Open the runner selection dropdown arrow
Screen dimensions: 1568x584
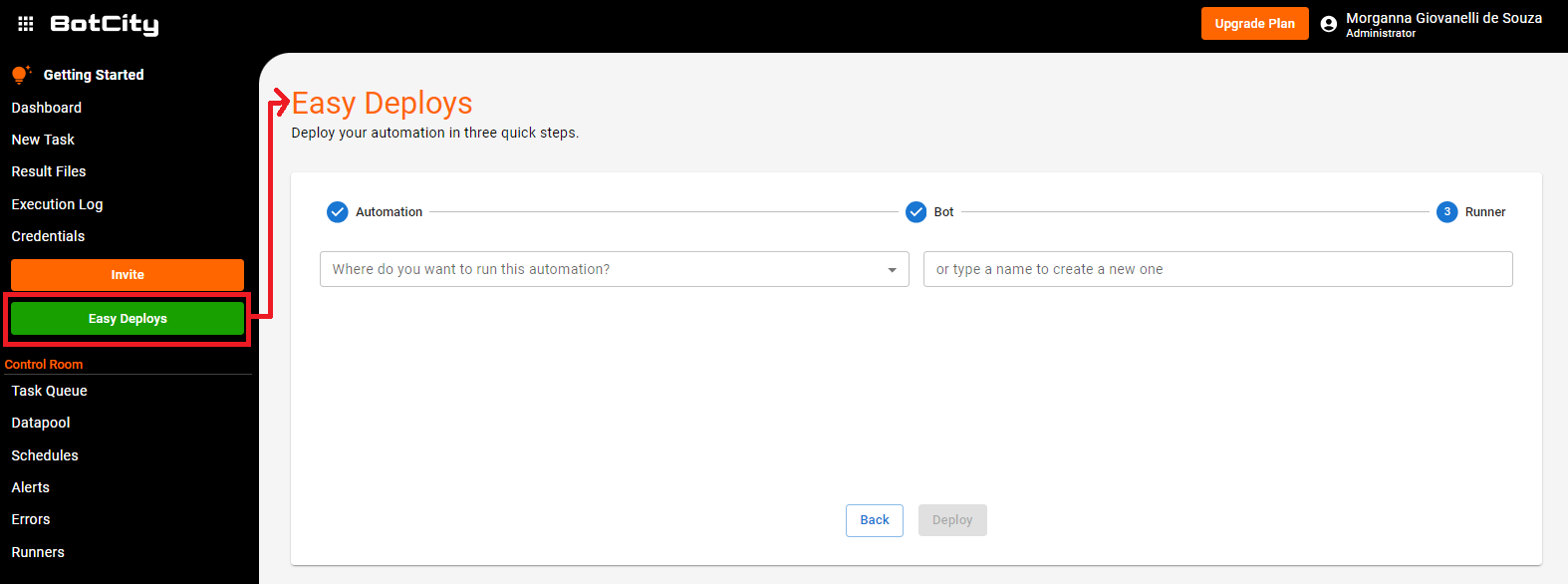pyautogui.click(x=892, y=270)
